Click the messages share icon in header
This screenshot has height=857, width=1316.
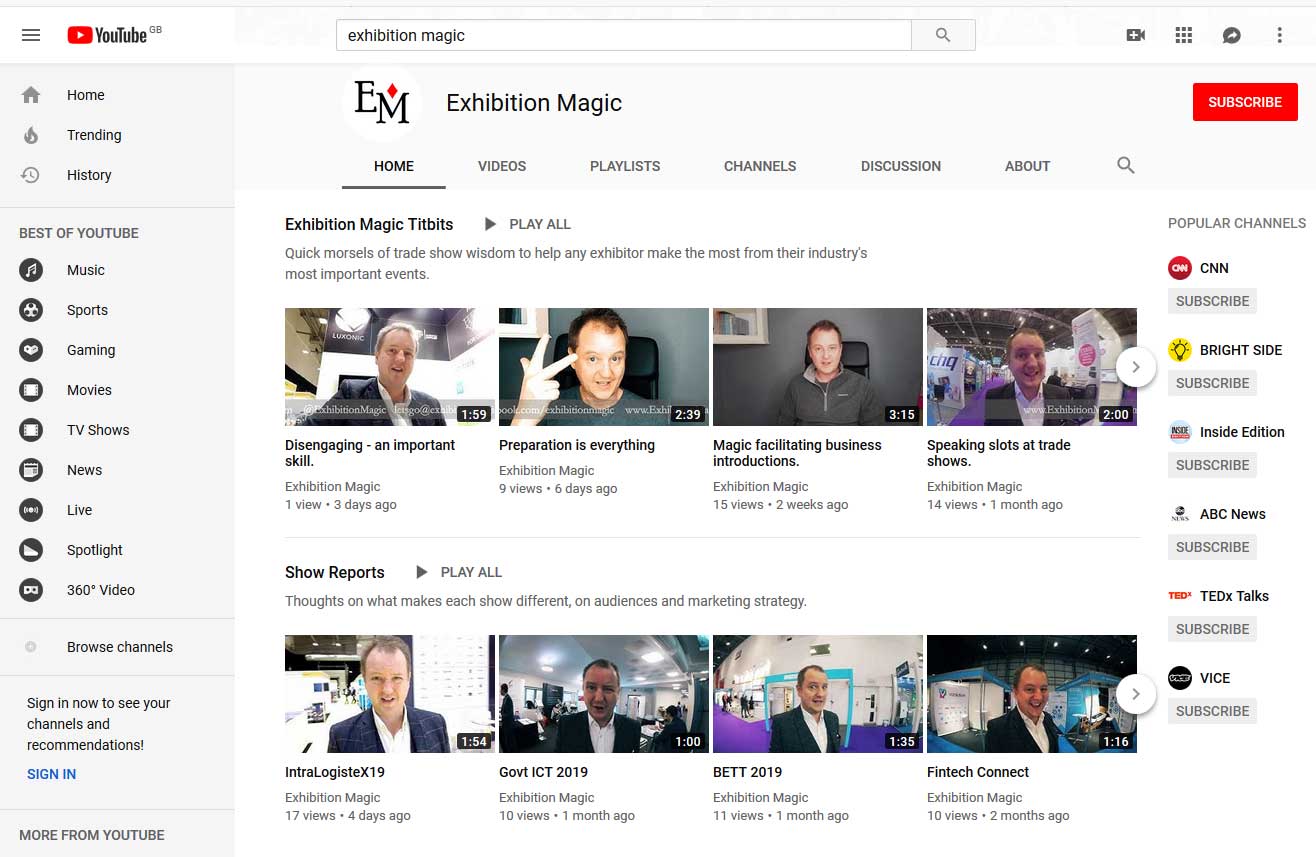(x=1232, y=35)
